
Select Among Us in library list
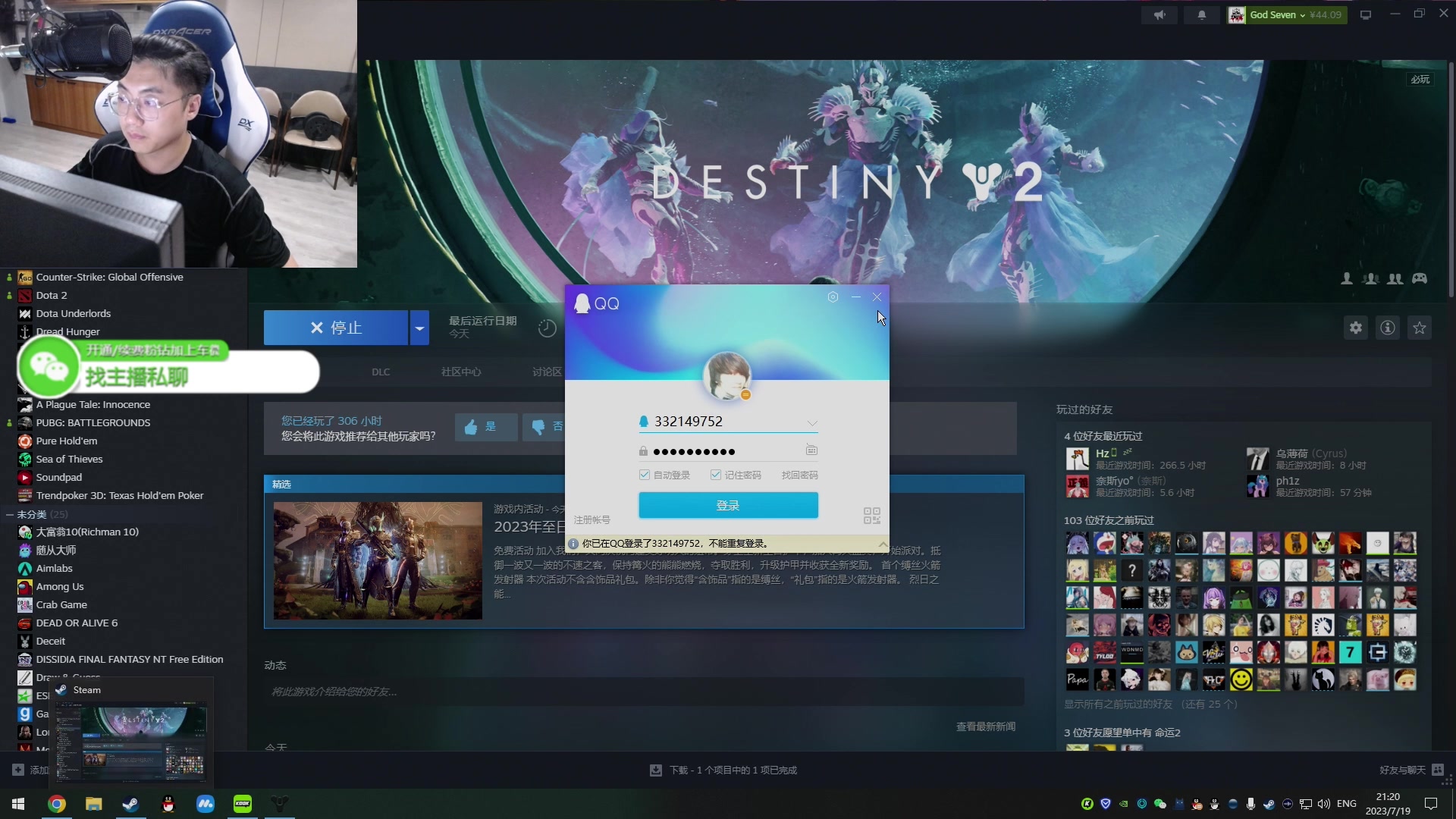[60, 586]
